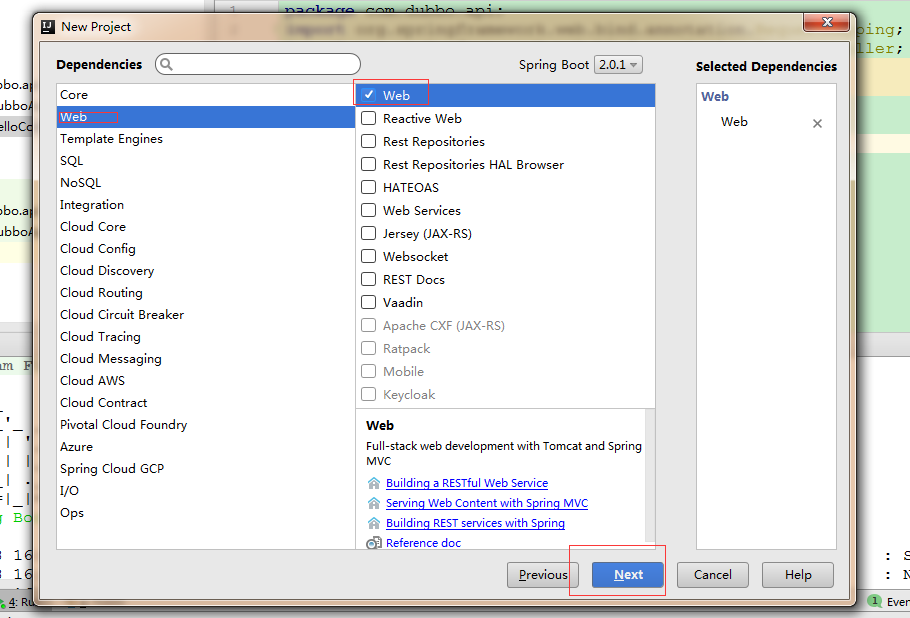Click the Mobile checkbox
The image size is (910, 618).
(x=369, y=371)
